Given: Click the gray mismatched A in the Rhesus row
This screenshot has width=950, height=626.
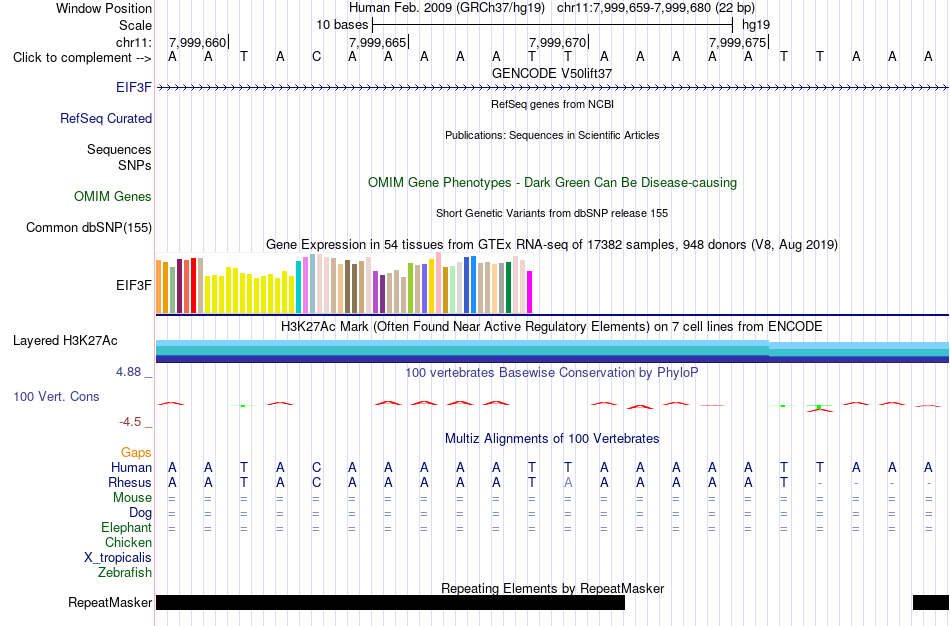Looking at the screenshot, I should [568, 482].
